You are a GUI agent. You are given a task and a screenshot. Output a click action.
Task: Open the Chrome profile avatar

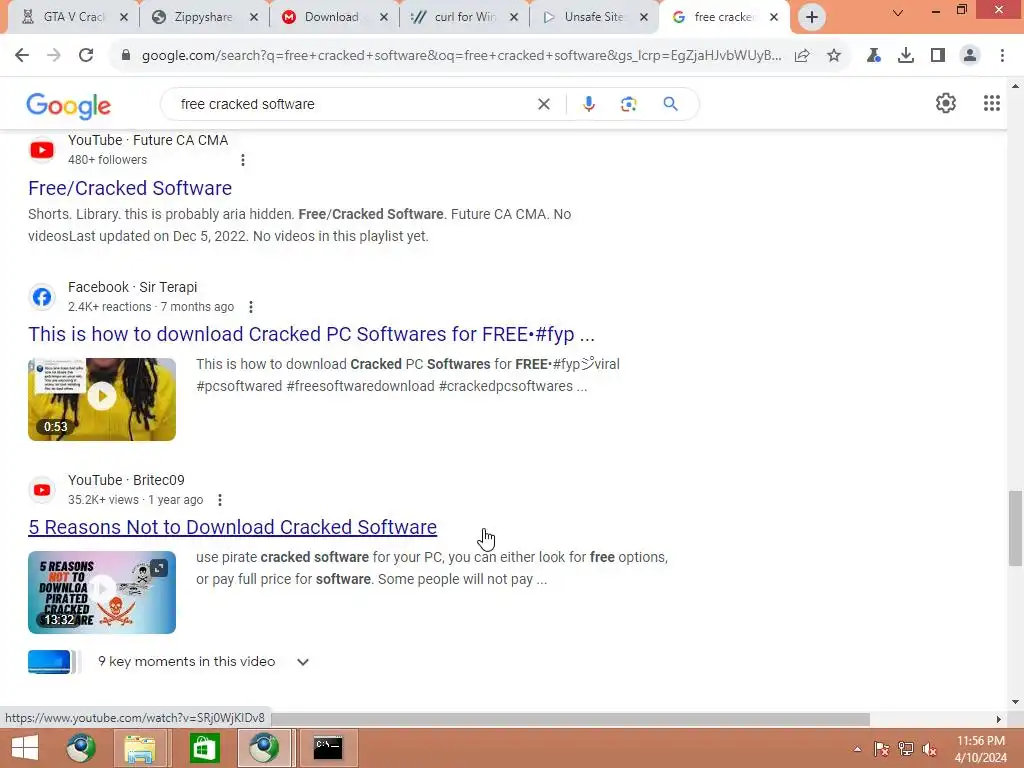click(x=970, y=56)
